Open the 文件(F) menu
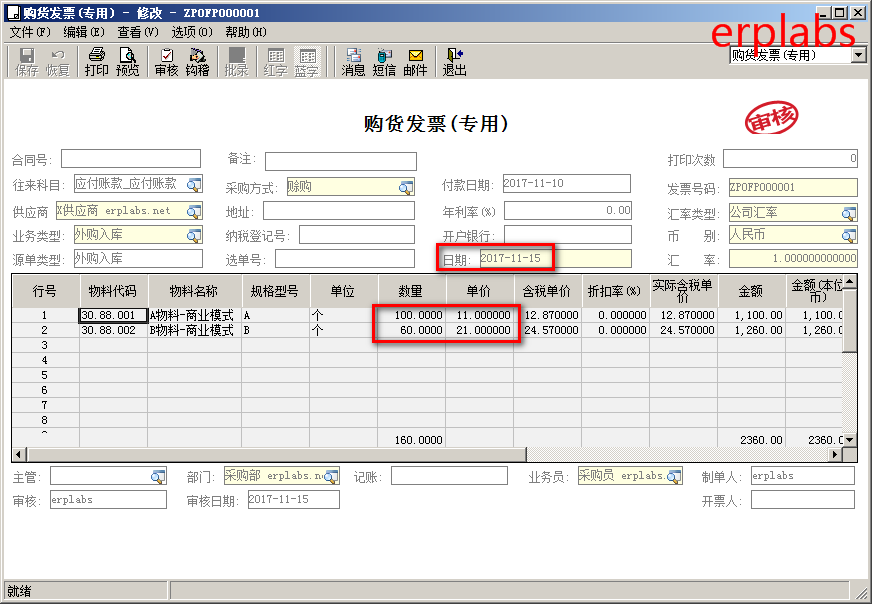Viewport: 872px width, 604px height. click(x=30, y=32)
